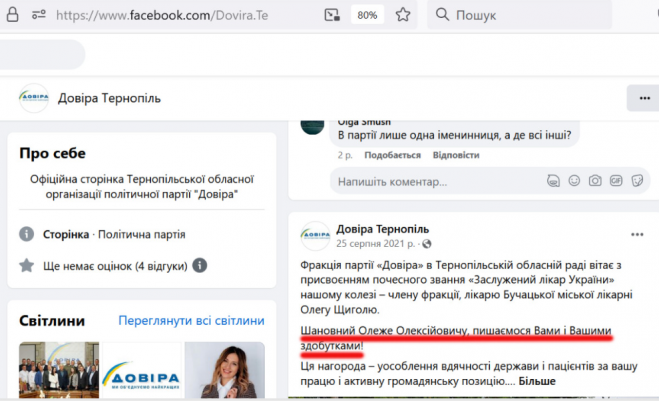Click comment text В партії лише одна іменинниця

pos(454,135)
